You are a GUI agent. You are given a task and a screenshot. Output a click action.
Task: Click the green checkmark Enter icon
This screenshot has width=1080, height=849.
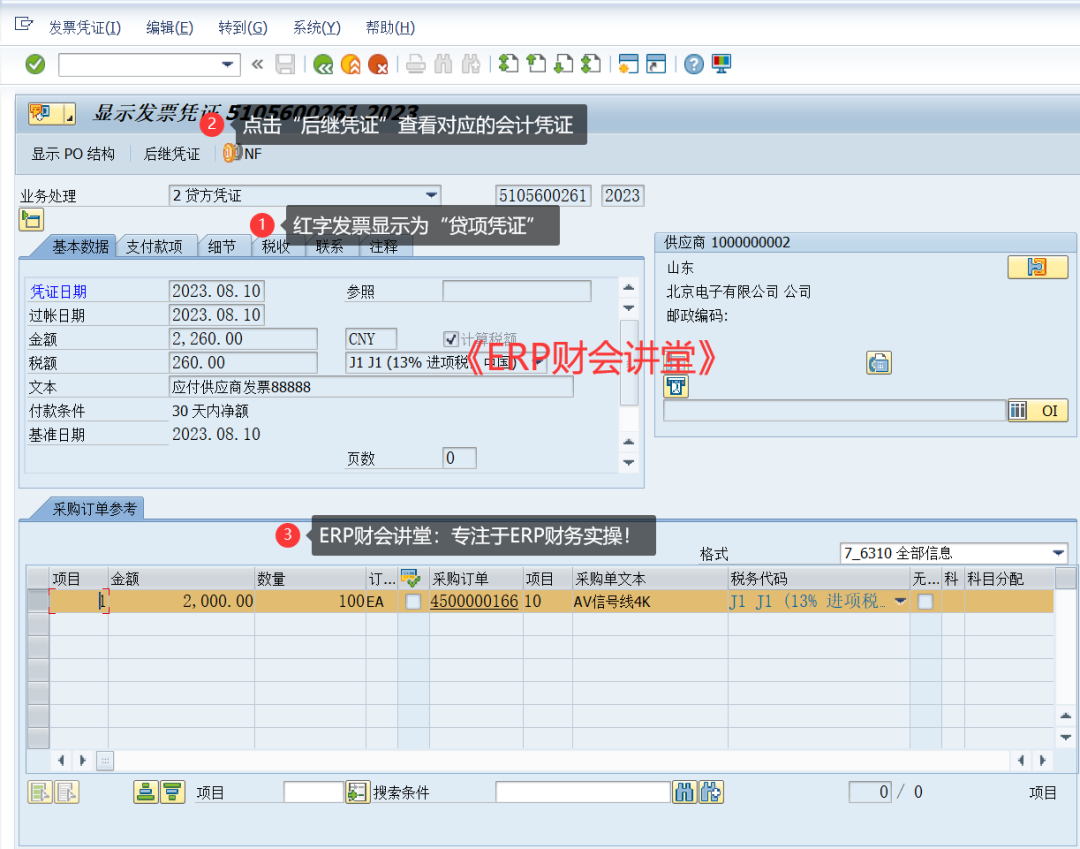35,65
